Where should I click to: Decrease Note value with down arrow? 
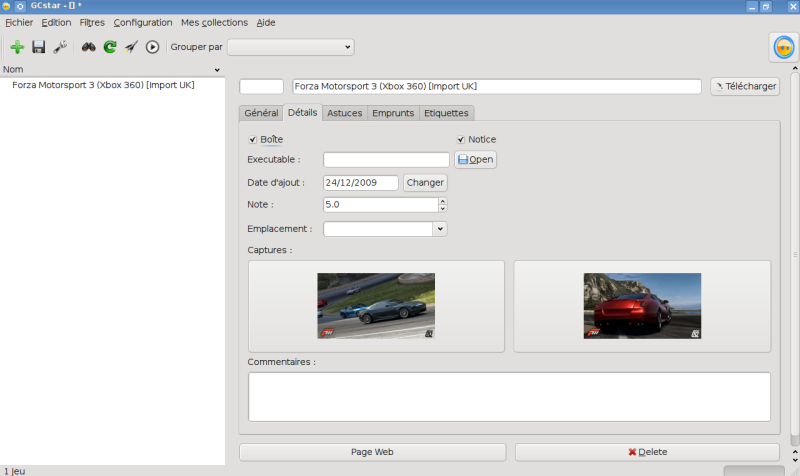(443, 208)
